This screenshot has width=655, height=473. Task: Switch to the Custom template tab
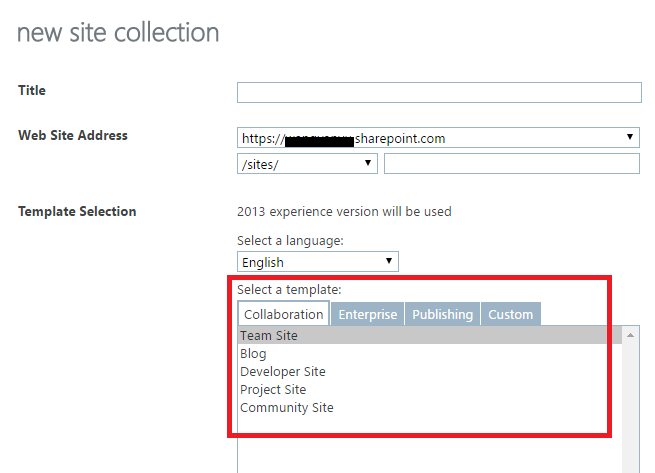[510, 314]
